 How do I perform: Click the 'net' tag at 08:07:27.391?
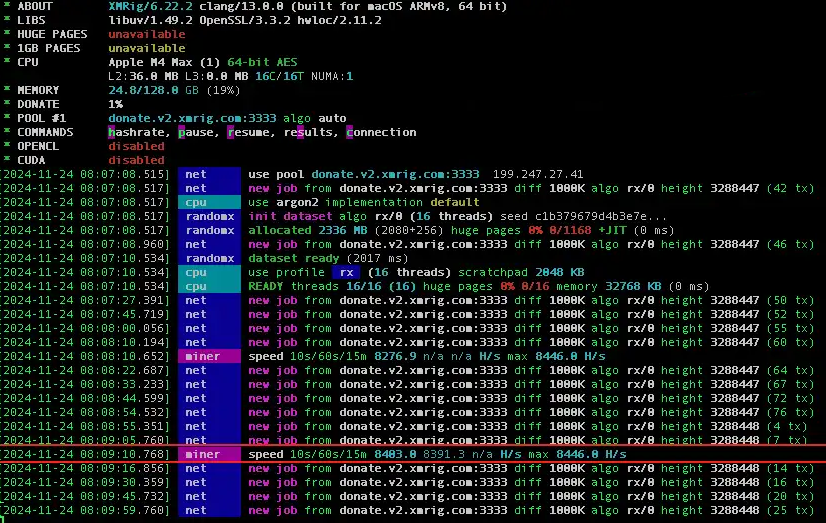coord(209,300)
